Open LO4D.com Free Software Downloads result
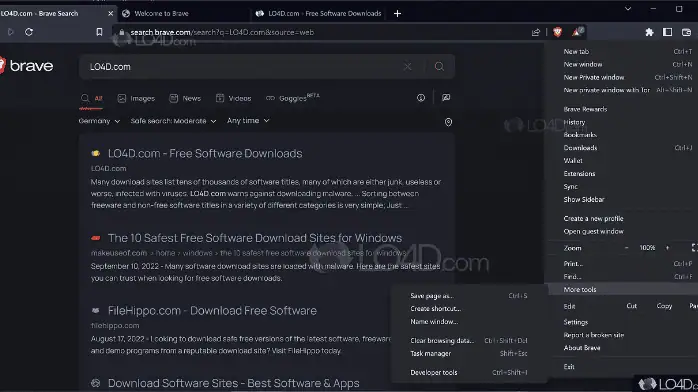 tap(205, 154)
